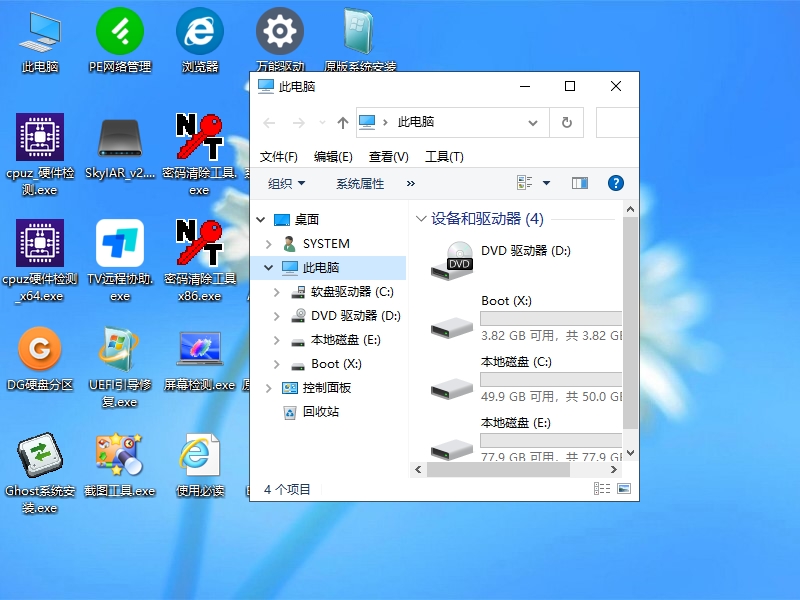Click the explorer search box
The image size is (800, 600).
click(617, 122)
